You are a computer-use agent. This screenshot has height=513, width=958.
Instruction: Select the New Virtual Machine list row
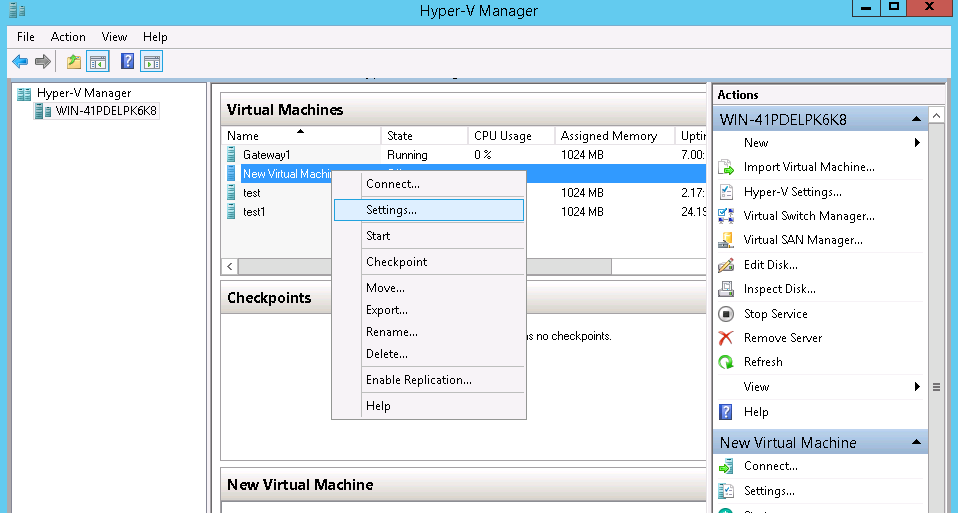463,173
